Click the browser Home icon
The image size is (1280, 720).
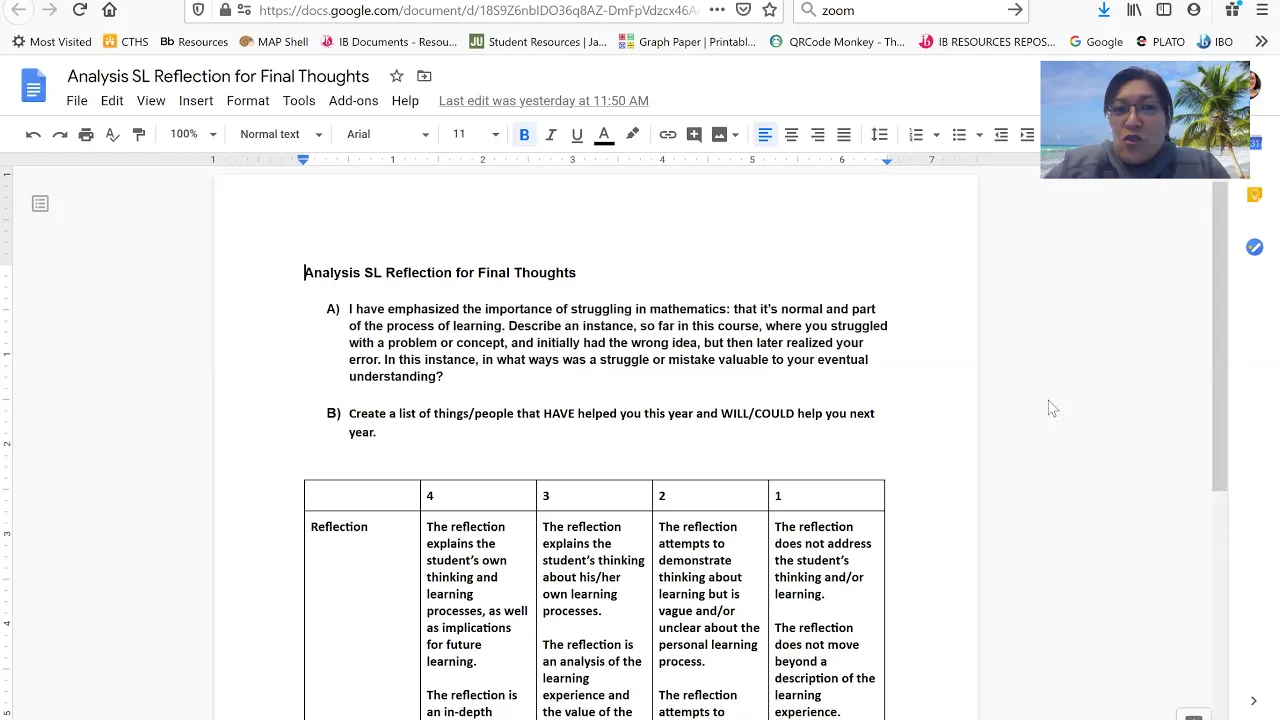pos(109,10)
